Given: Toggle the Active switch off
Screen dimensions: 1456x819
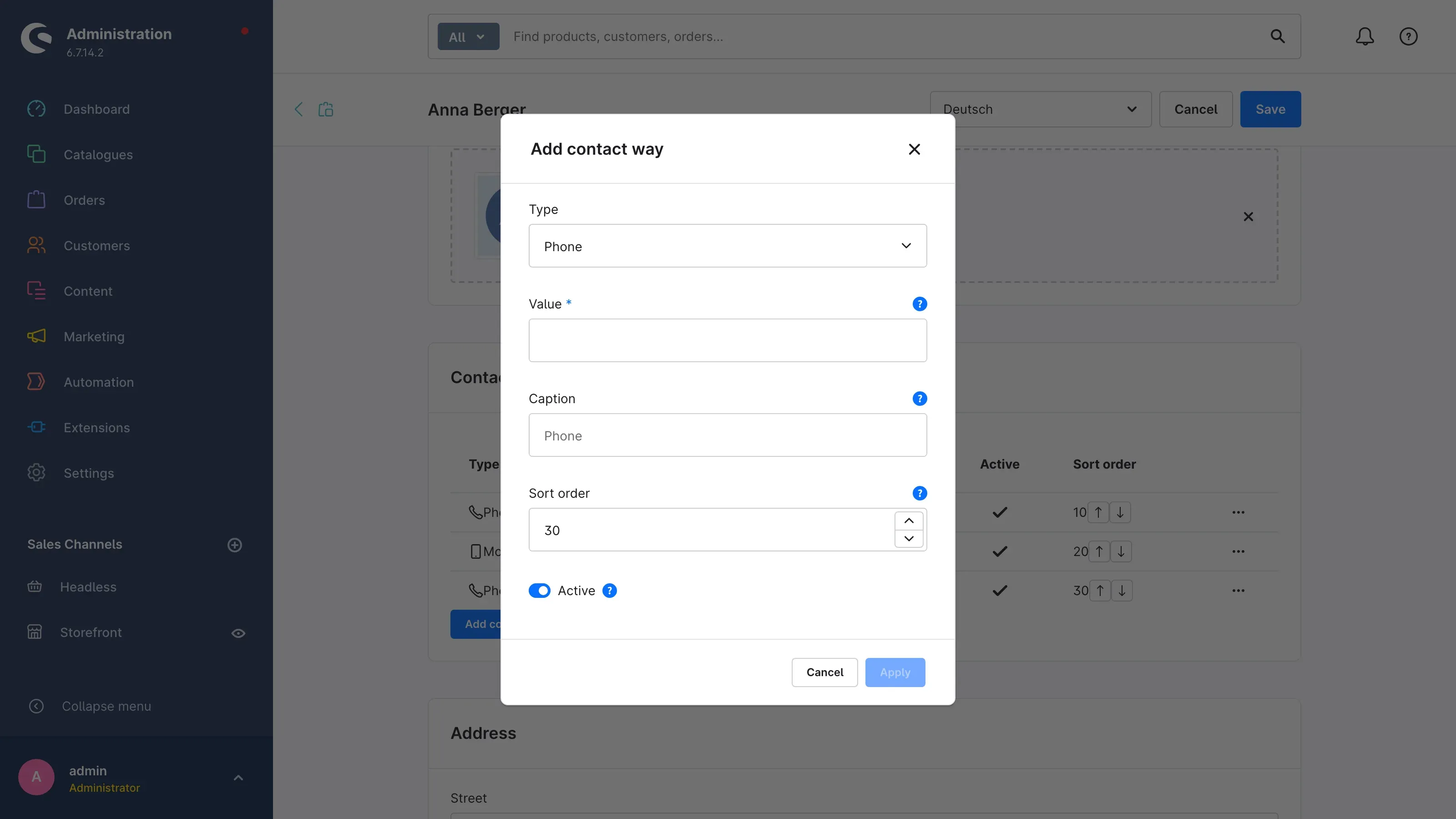Looking at the screenshot, I should pyautogui.click(x=539, y=591).
